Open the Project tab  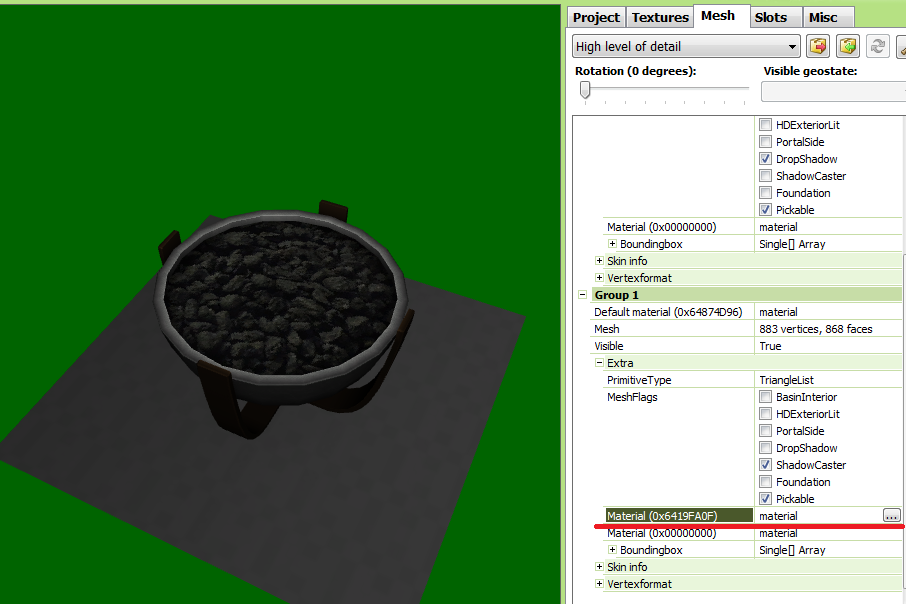[x=597, y=17]
